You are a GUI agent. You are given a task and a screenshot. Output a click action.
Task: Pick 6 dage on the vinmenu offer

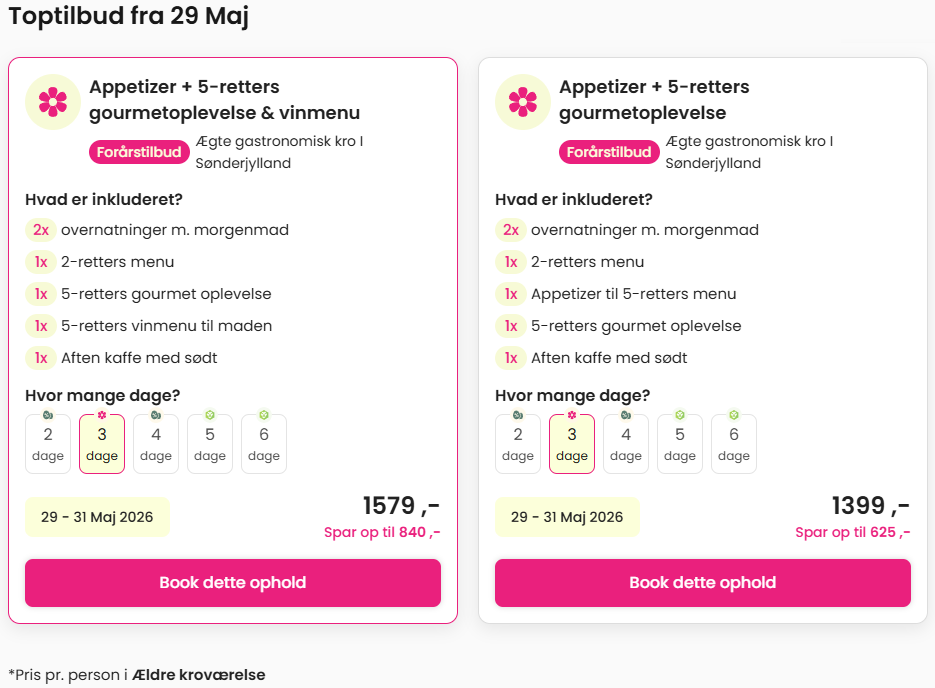click(264, 444)
